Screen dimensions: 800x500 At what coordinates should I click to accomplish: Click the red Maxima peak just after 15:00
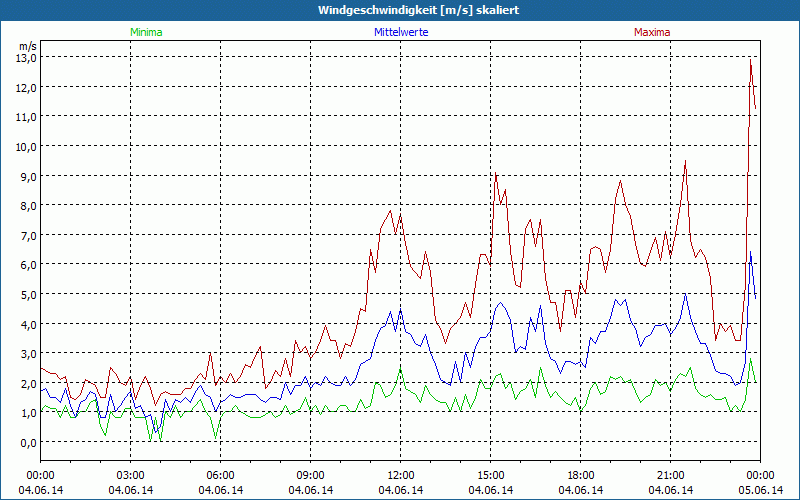tap(495, 174)
